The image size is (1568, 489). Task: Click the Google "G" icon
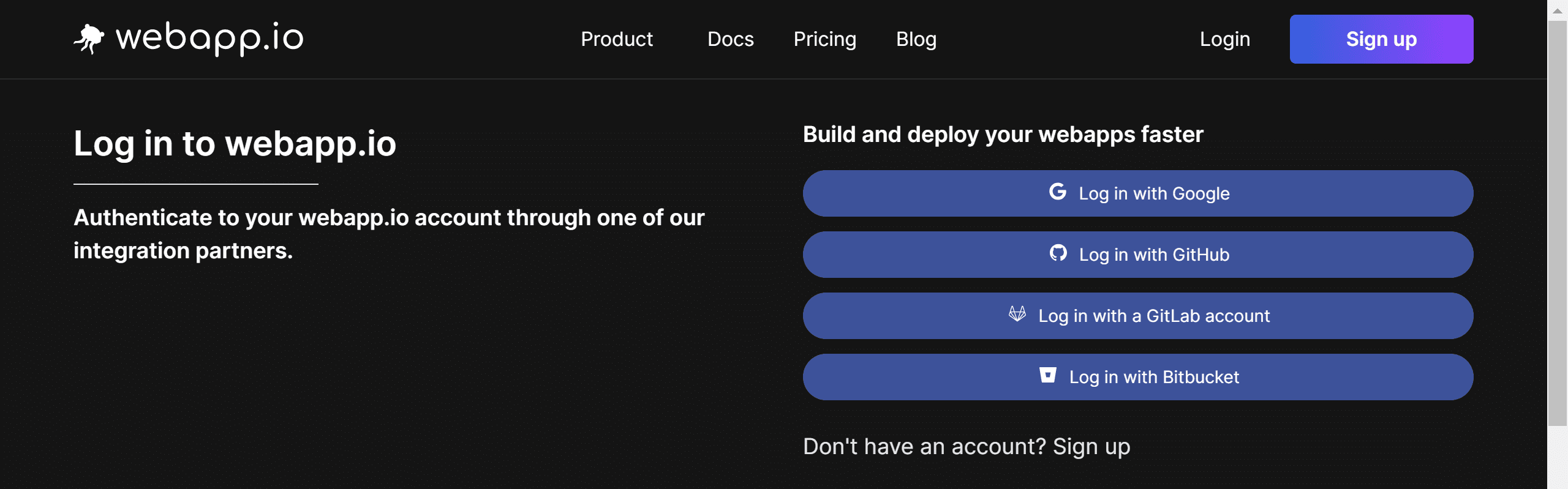(1058, 192)
